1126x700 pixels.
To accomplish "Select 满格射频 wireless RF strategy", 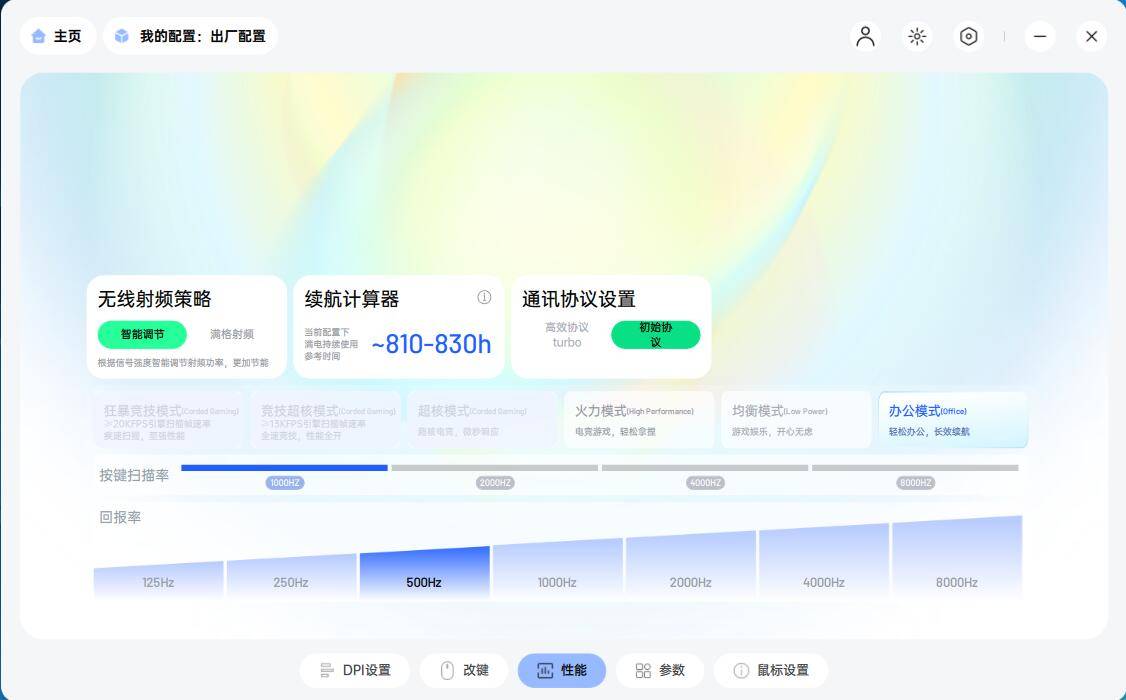I will tap(232, 334).
